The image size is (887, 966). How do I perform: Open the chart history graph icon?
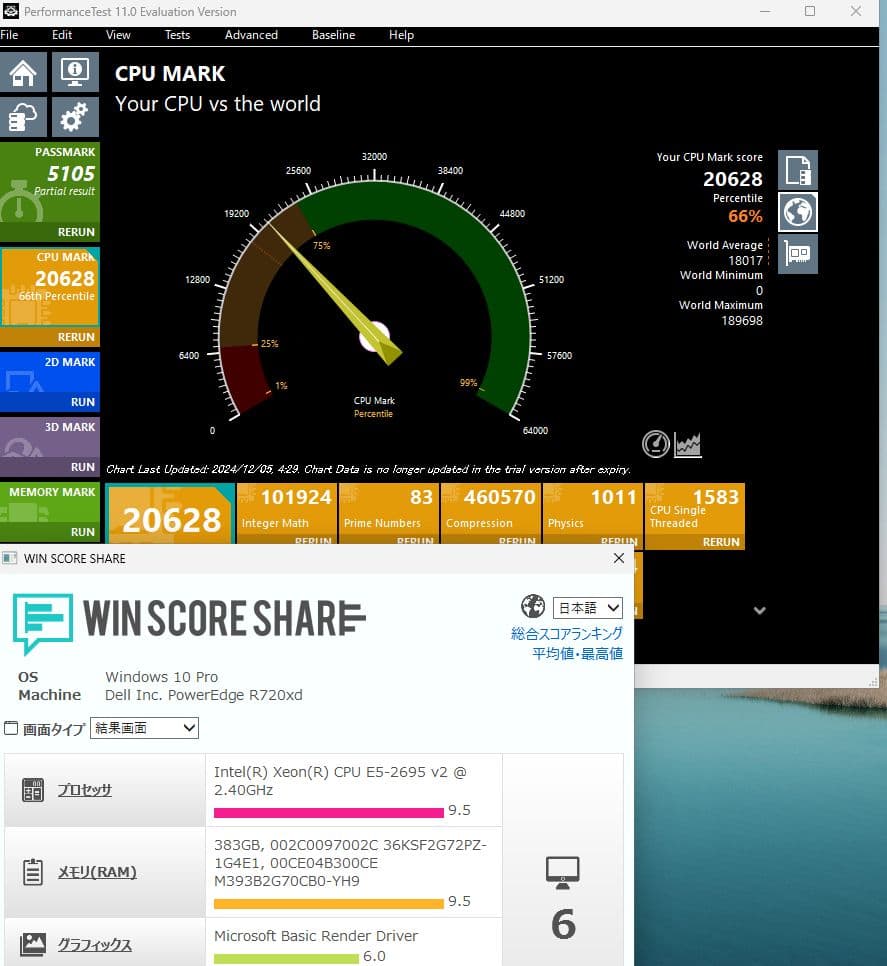[687, 444]
